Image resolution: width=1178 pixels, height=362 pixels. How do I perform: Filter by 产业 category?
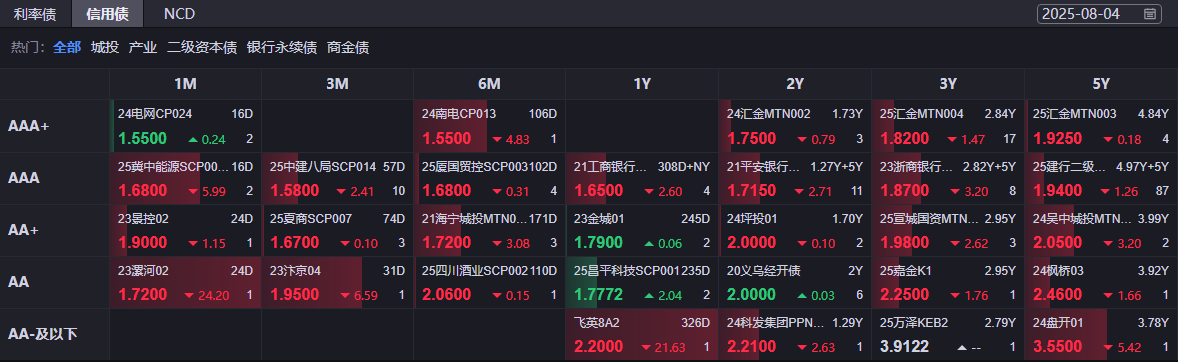143,47
